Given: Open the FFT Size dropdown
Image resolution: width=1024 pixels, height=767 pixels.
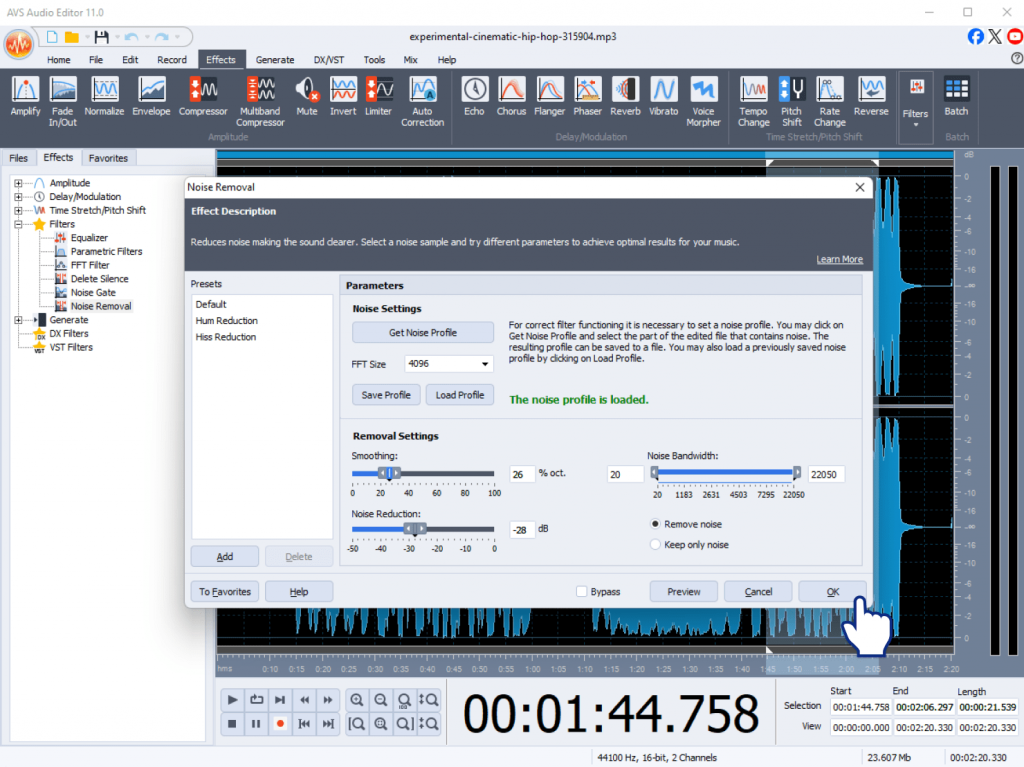Looking at the screenshot, I should tap(449, 364).
